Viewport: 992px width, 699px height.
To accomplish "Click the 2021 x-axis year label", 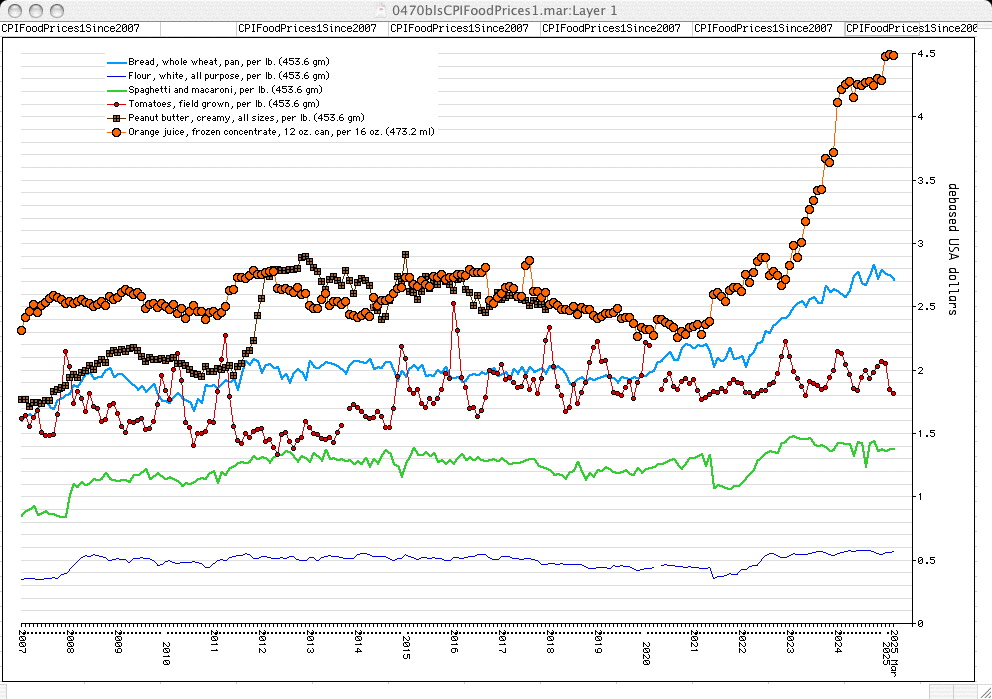I will pos(694,641).
